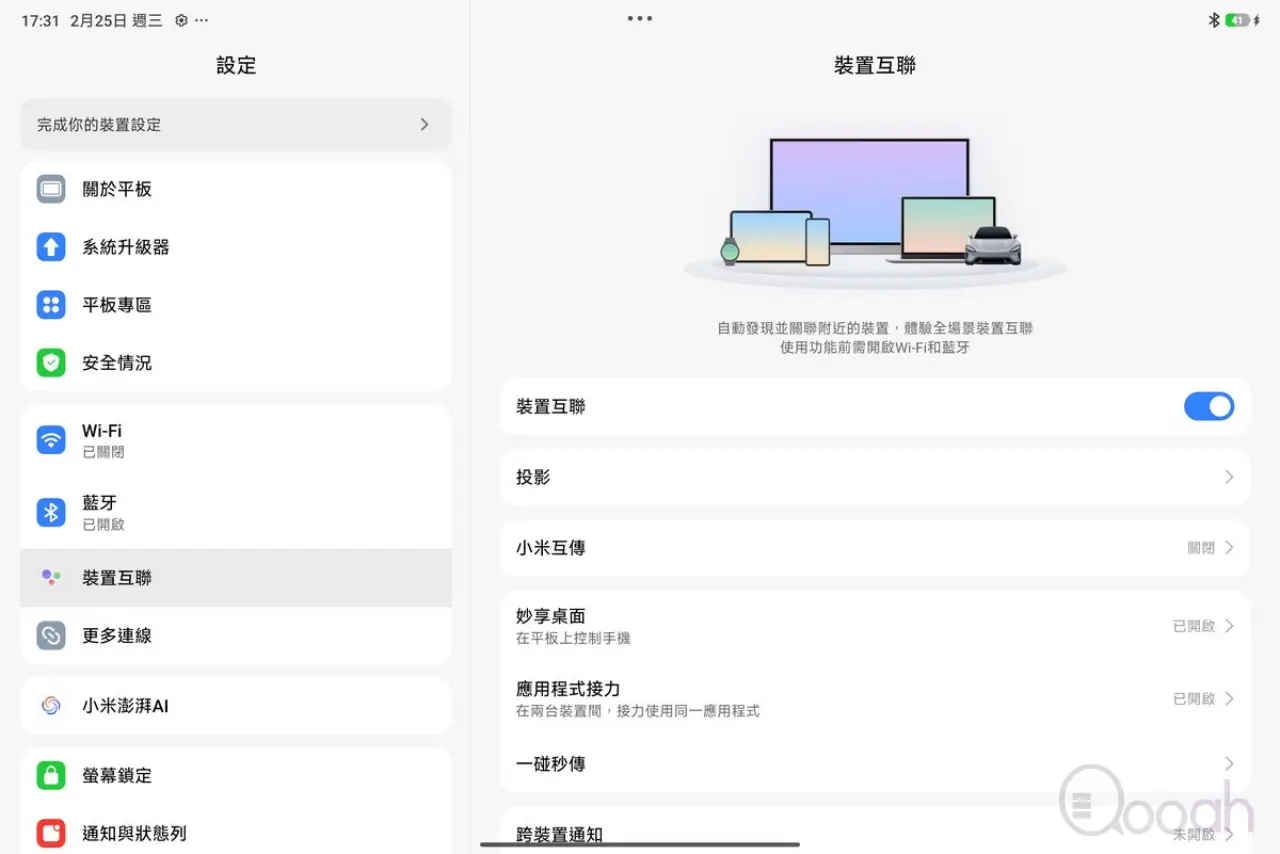This screenshot has height=854, width=1280.
Task: Expand 投影 with its chevron arrow
Action: tap(1229, 478)
